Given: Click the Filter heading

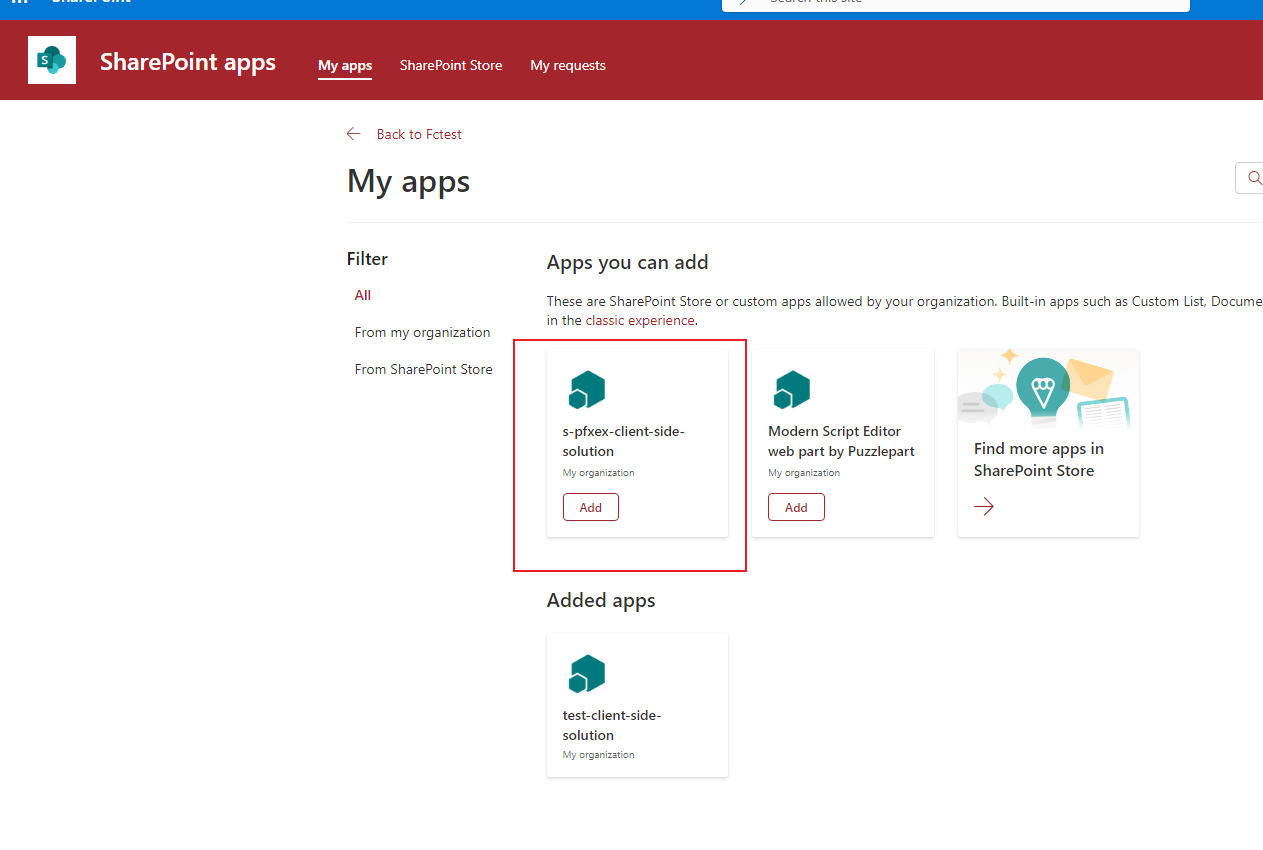Looking at the screenshot, I should [x=367, y=259].
